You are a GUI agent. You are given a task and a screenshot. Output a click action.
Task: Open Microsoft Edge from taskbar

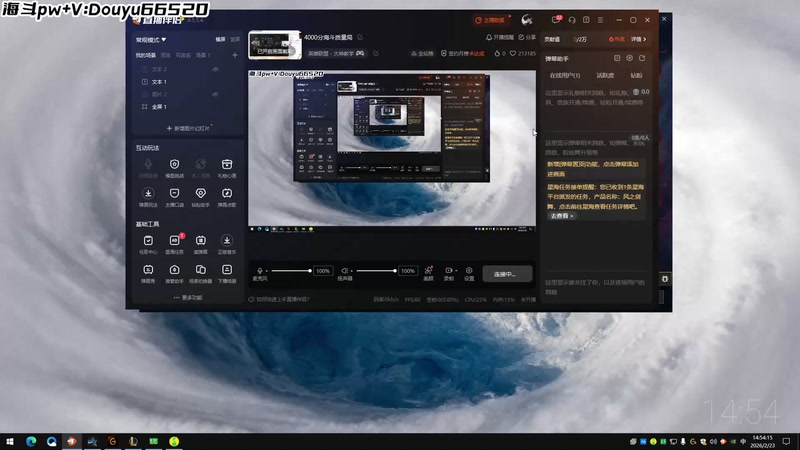pyautogui.click(x=31, y=441)
